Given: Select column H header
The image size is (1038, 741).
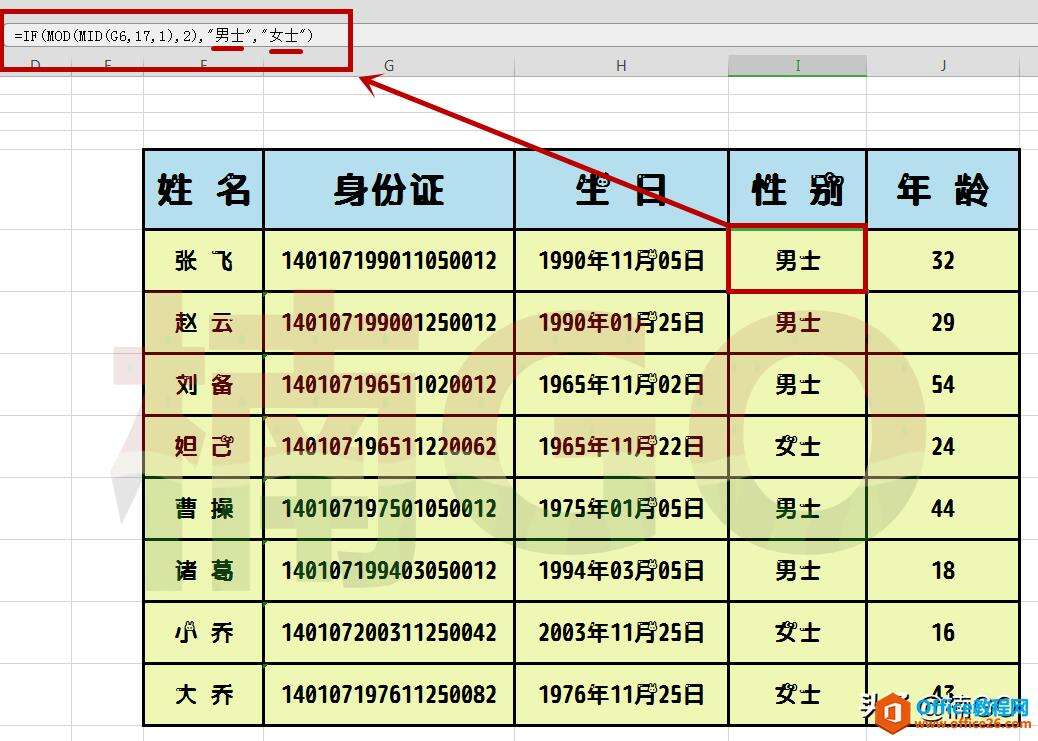Looking at the screenshot, I should tap(621, 66).
